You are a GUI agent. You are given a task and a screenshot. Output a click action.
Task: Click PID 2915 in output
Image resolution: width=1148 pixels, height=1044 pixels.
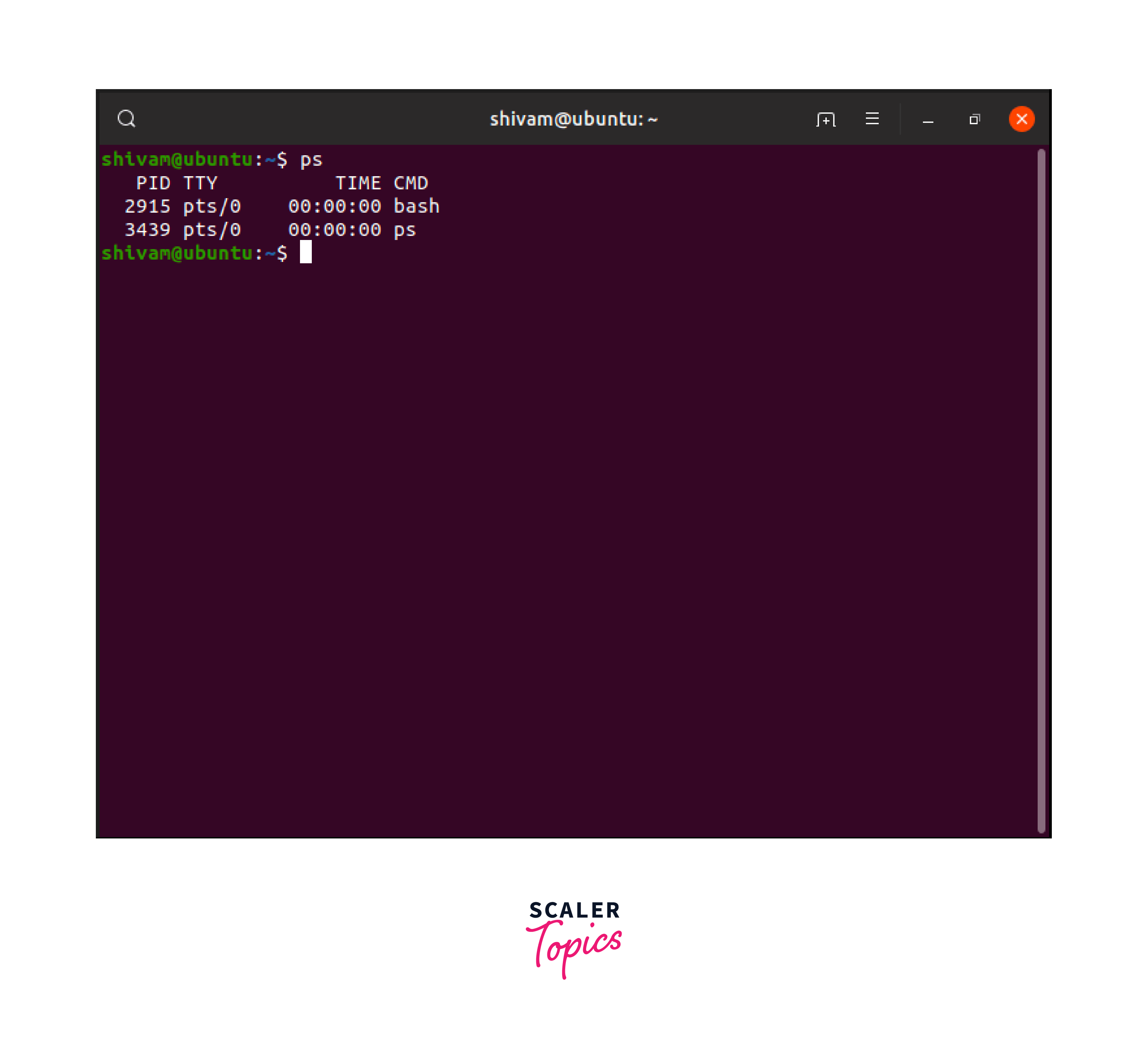147,206
